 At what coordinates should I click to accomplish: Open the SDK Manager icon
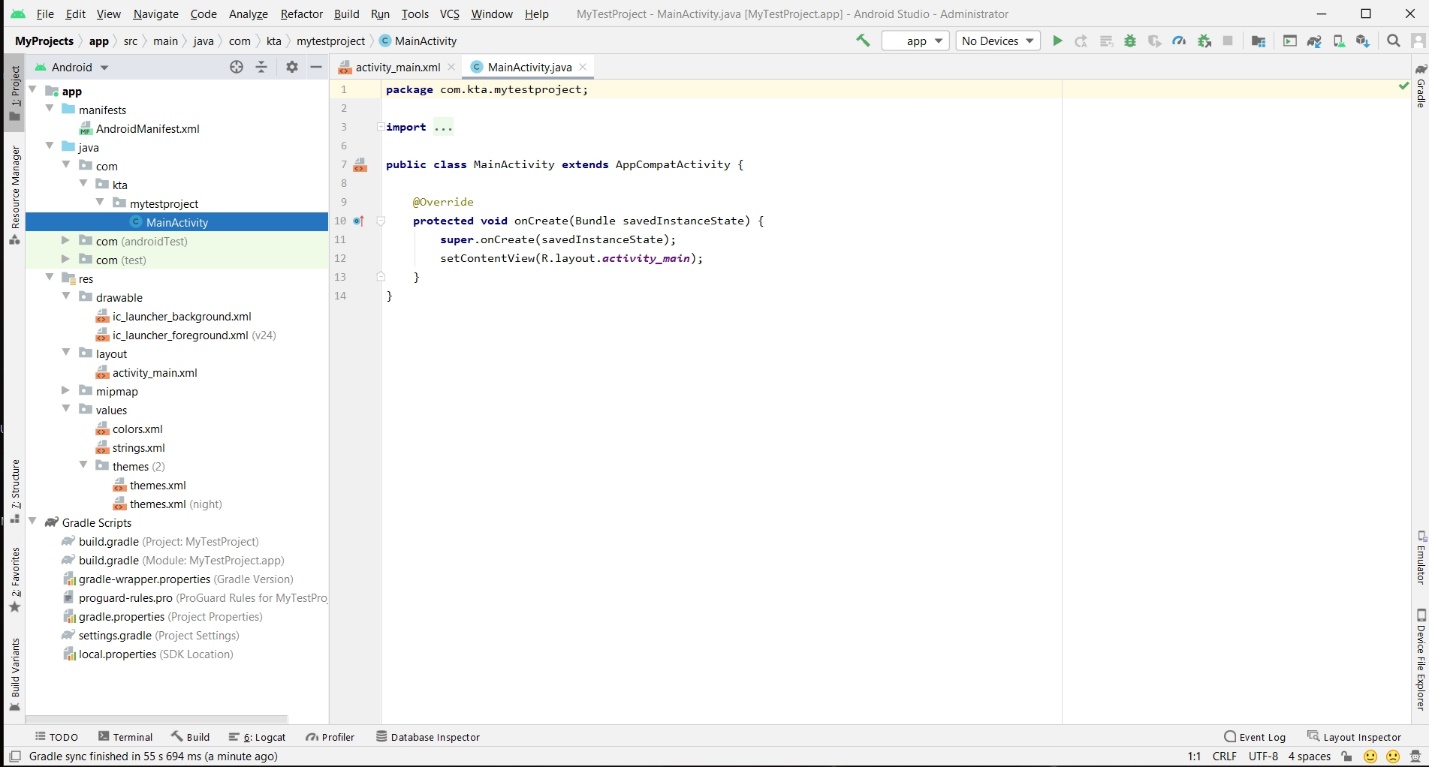point(1362,41)
